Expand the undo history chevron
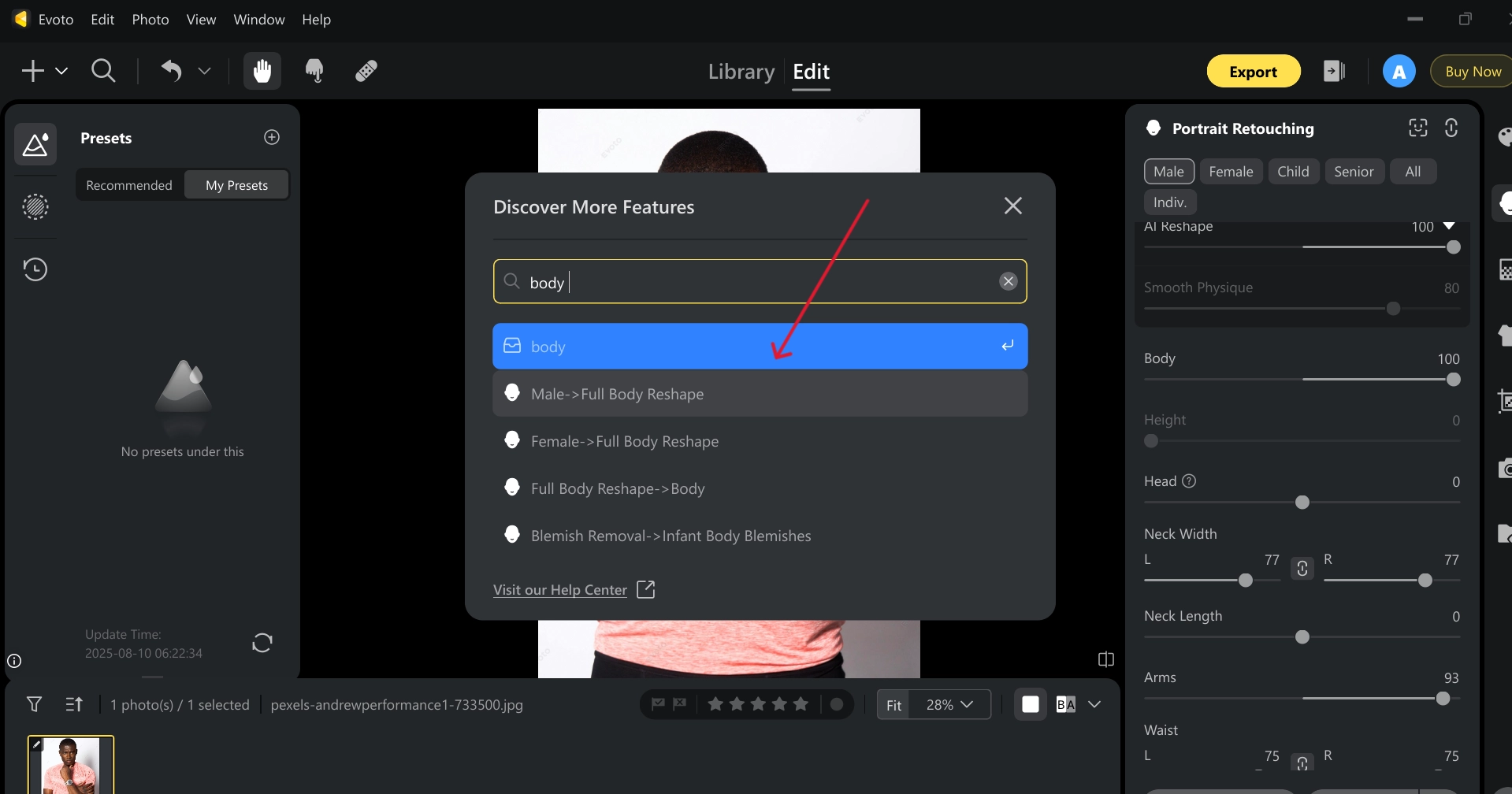The image size is (1512, 794). coord(204,71)
